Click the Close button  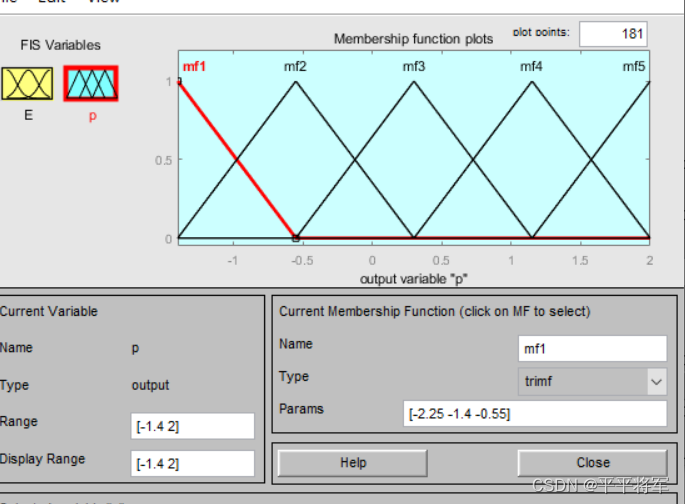pos(592,463)
